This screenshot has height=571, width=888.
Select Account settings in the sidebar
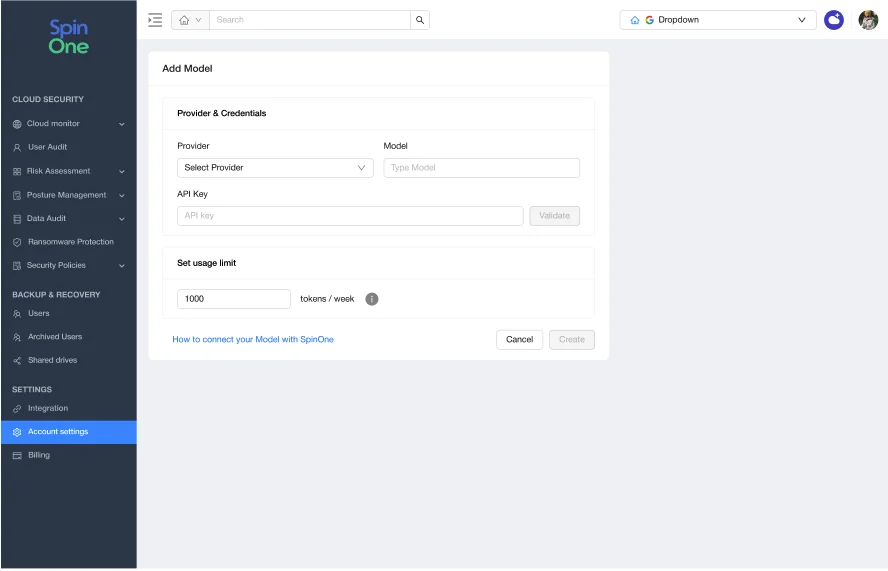pos(69,432)
